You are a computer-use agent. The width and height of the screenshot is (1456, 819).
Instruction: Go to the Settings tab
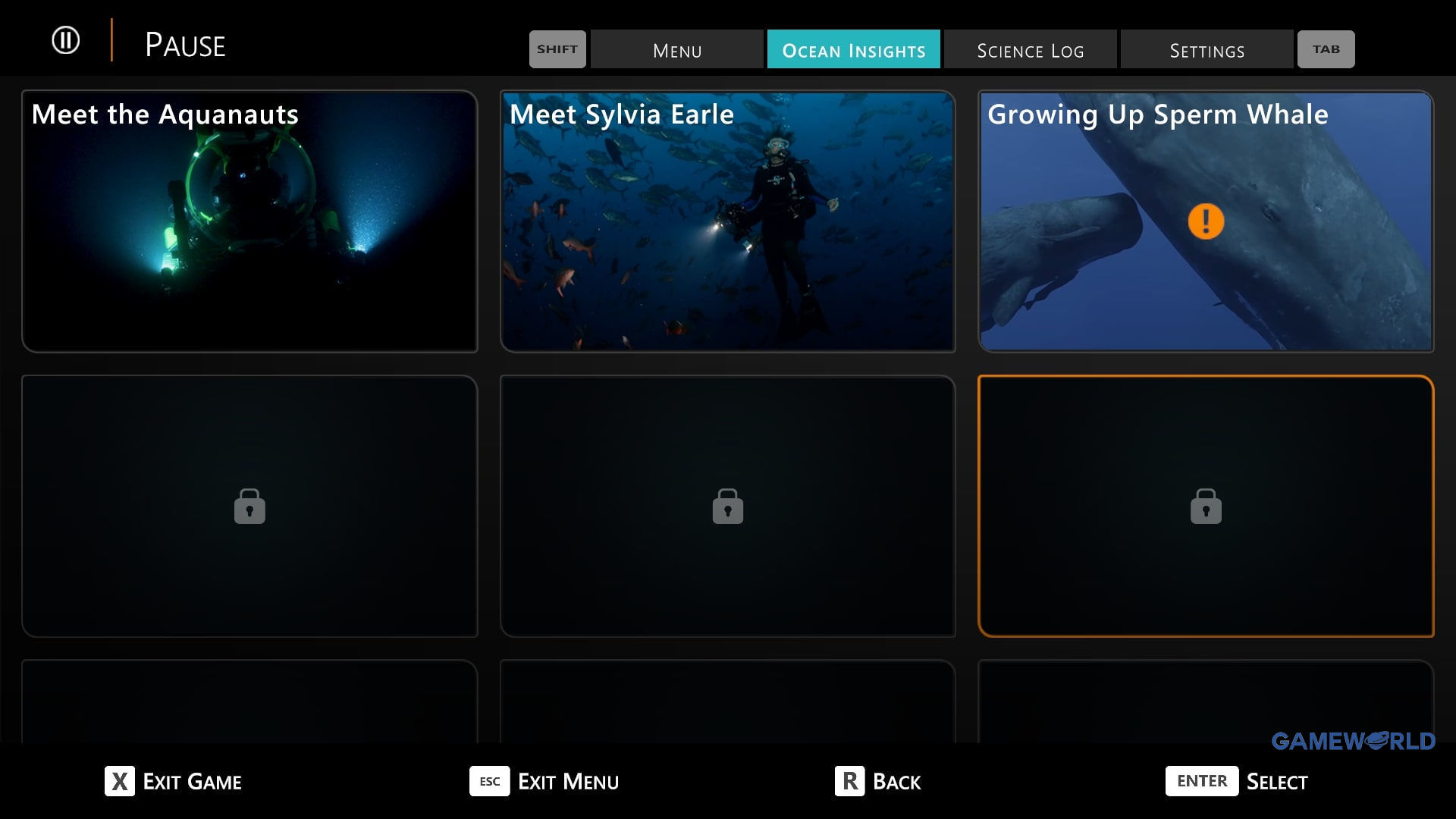pyautogui.click(x=1207, y=50)
